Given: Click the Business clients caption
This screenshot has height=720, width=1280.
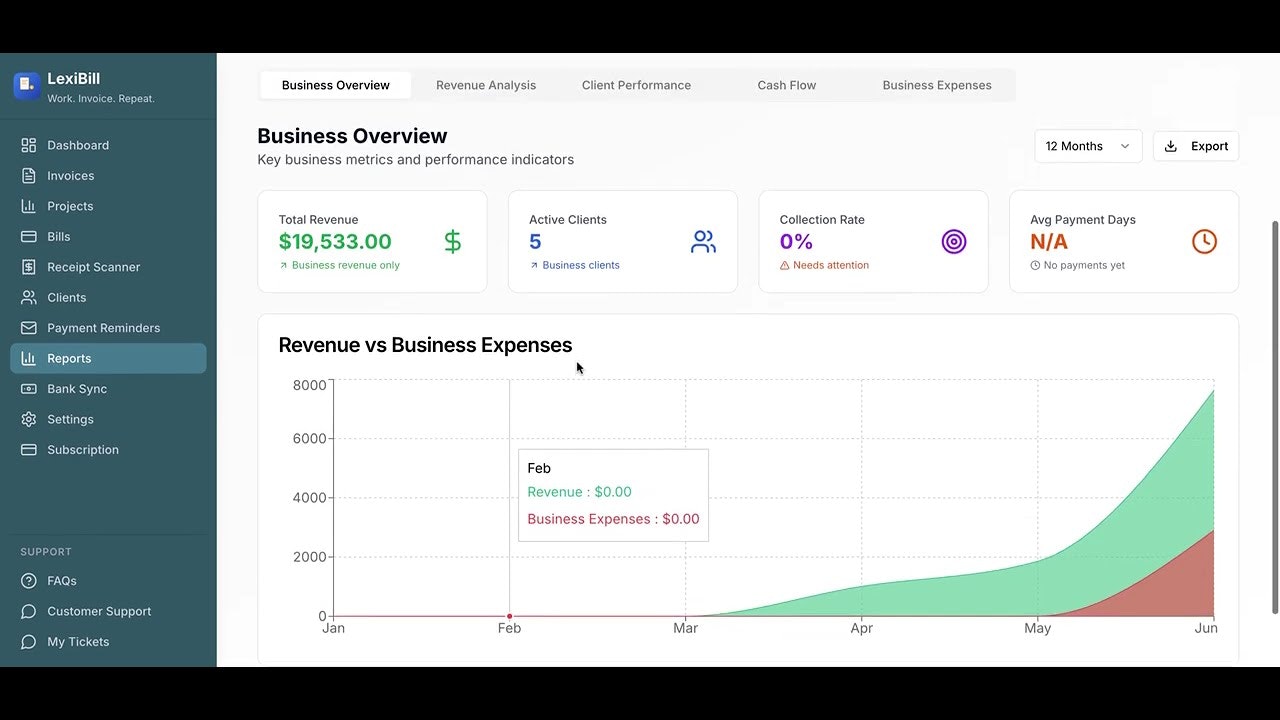Looking at the screenshot, I should [581, 266].
